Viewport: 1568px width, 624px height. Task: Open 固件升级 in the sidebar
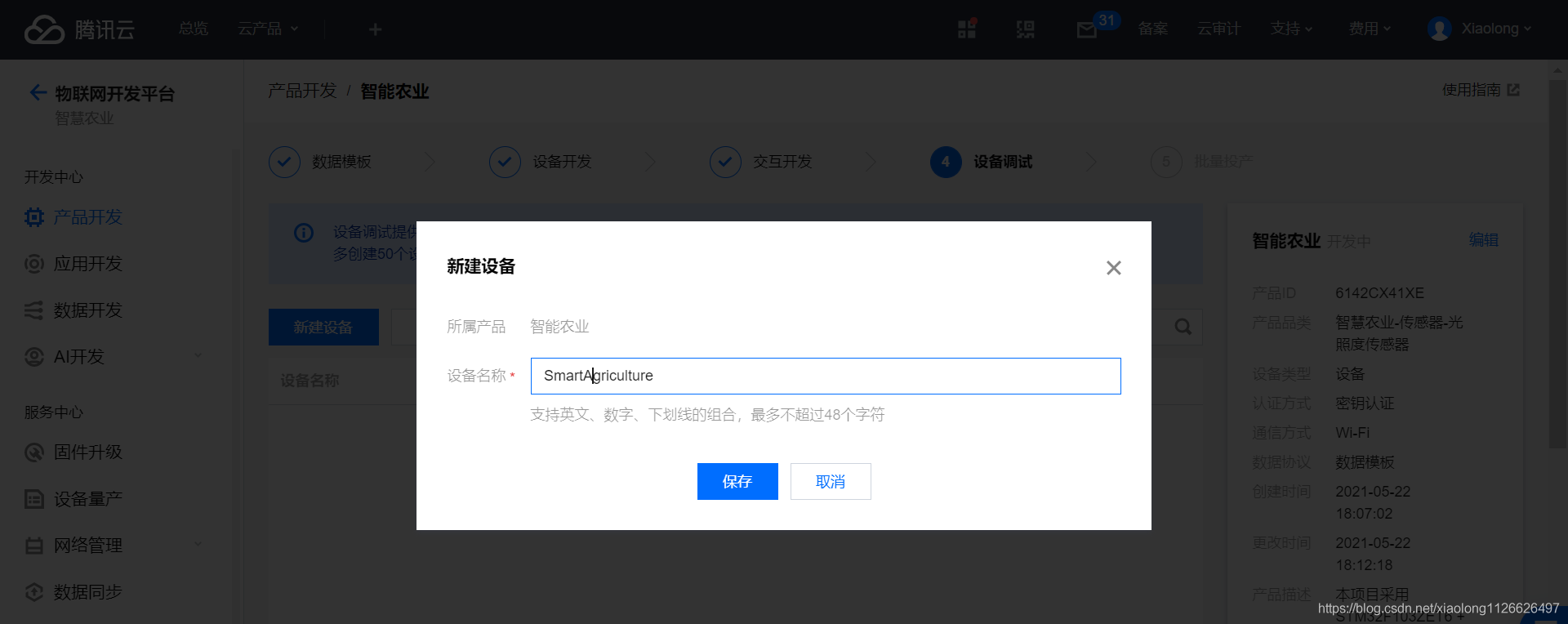coord(87,452)
